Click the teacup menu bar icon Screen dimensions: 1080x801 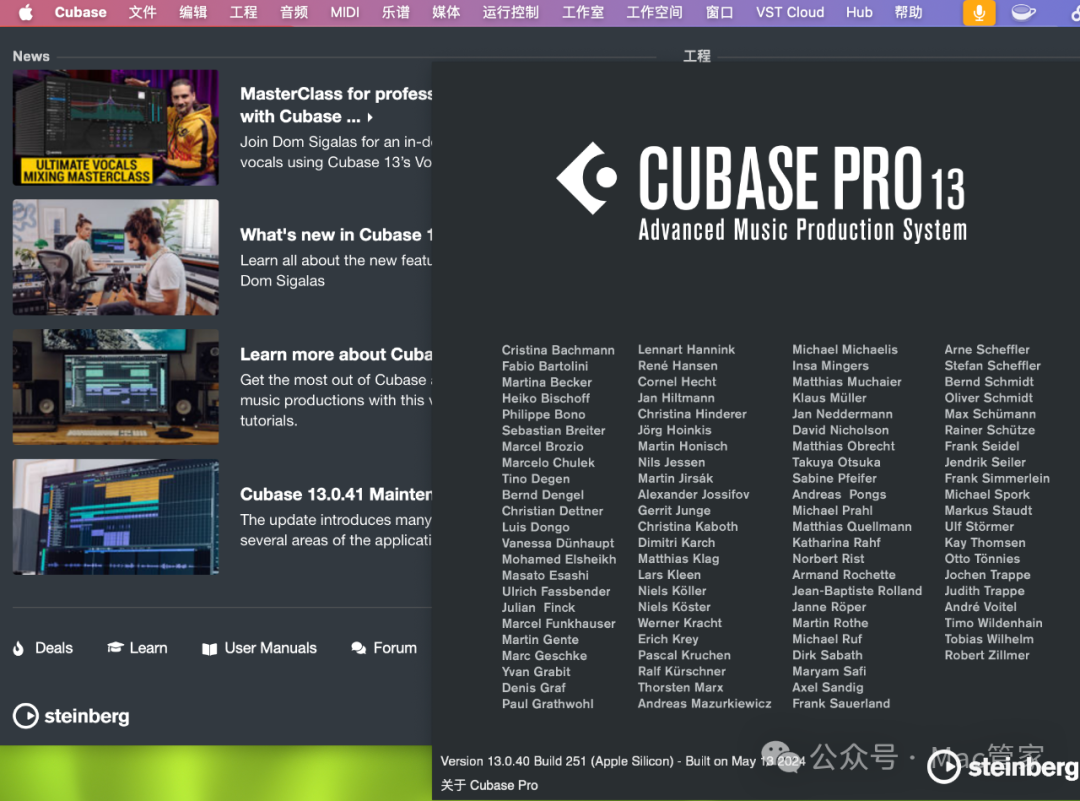click(1024, 12)
